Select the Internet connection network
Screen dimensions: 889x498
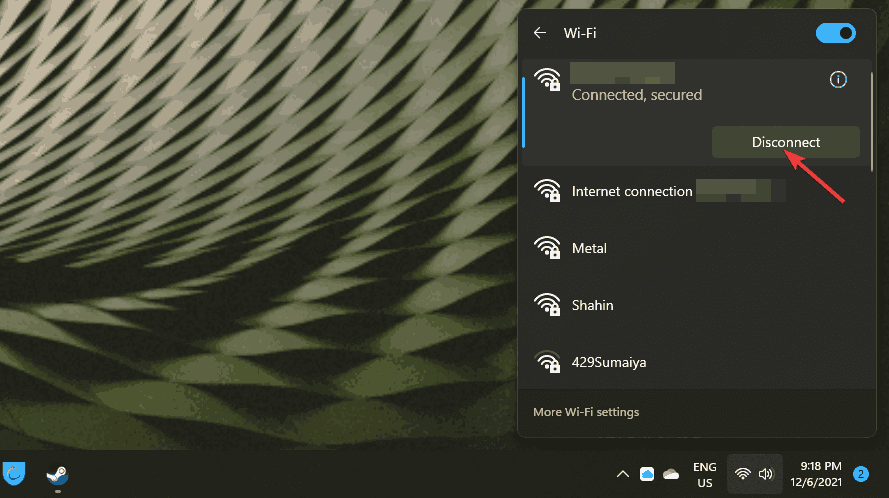[698, 191]
